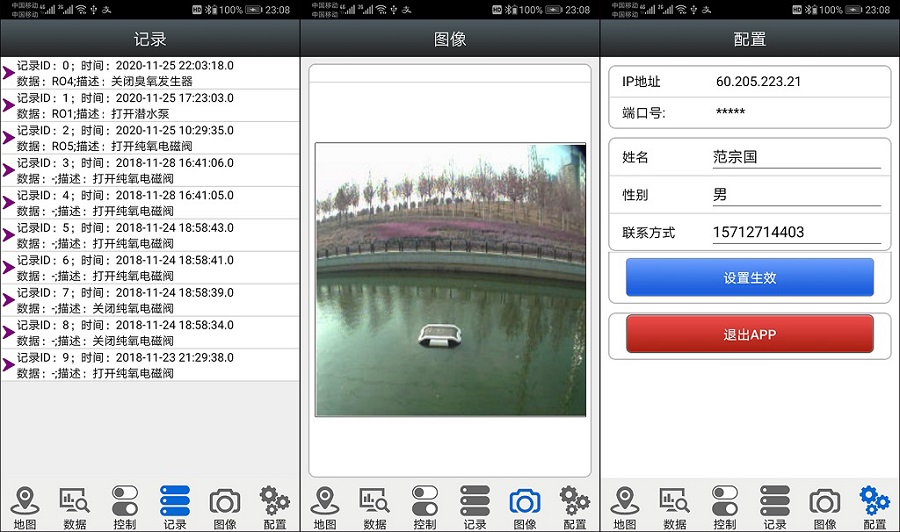Tap the IP地址 value 60.205.223.21
This screenshot has width=900, height=532.
tap(758, 82)
